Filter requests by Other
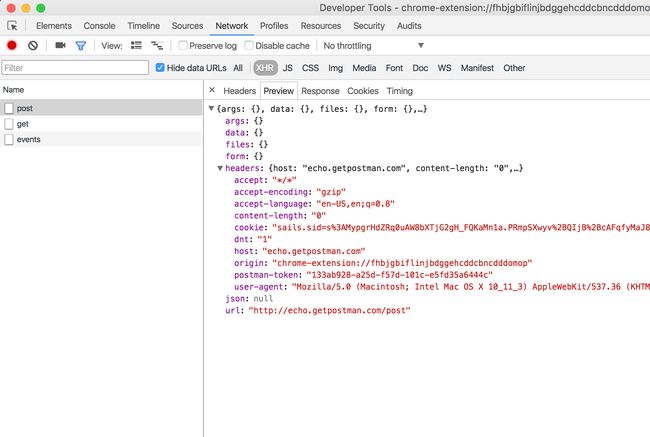 (x=514, y=68)
